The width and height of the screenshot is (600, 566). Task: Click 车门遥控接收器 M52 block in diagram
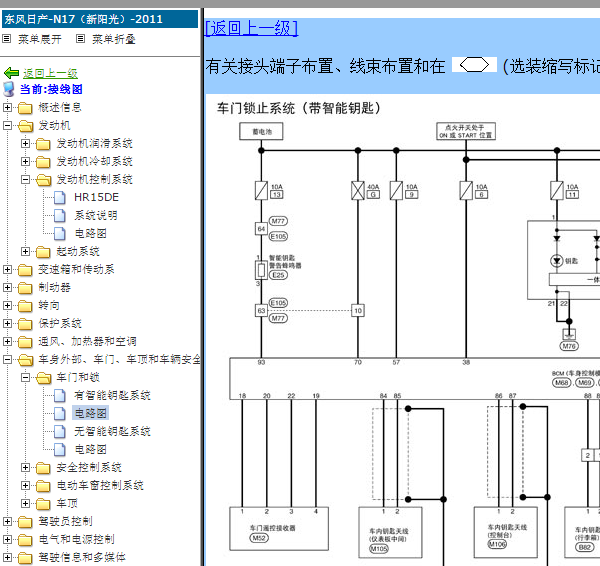pyautogui.click(x=279, y=529)
